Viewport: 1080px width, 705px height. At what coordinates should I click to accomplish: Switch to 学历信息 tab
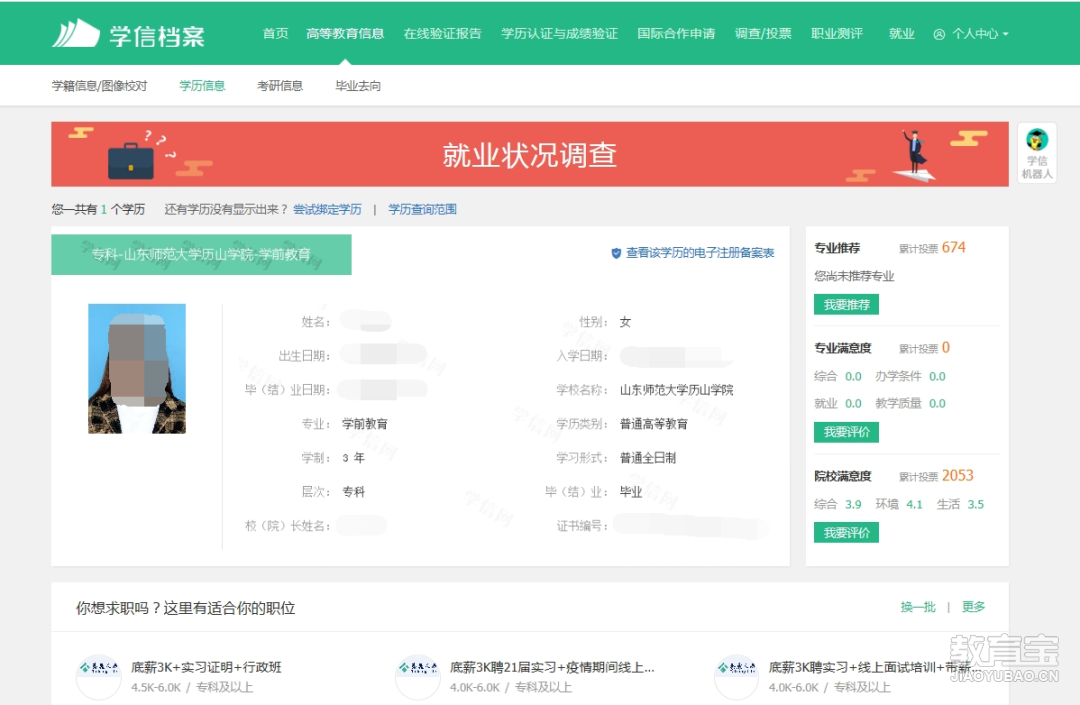(202, 85)
